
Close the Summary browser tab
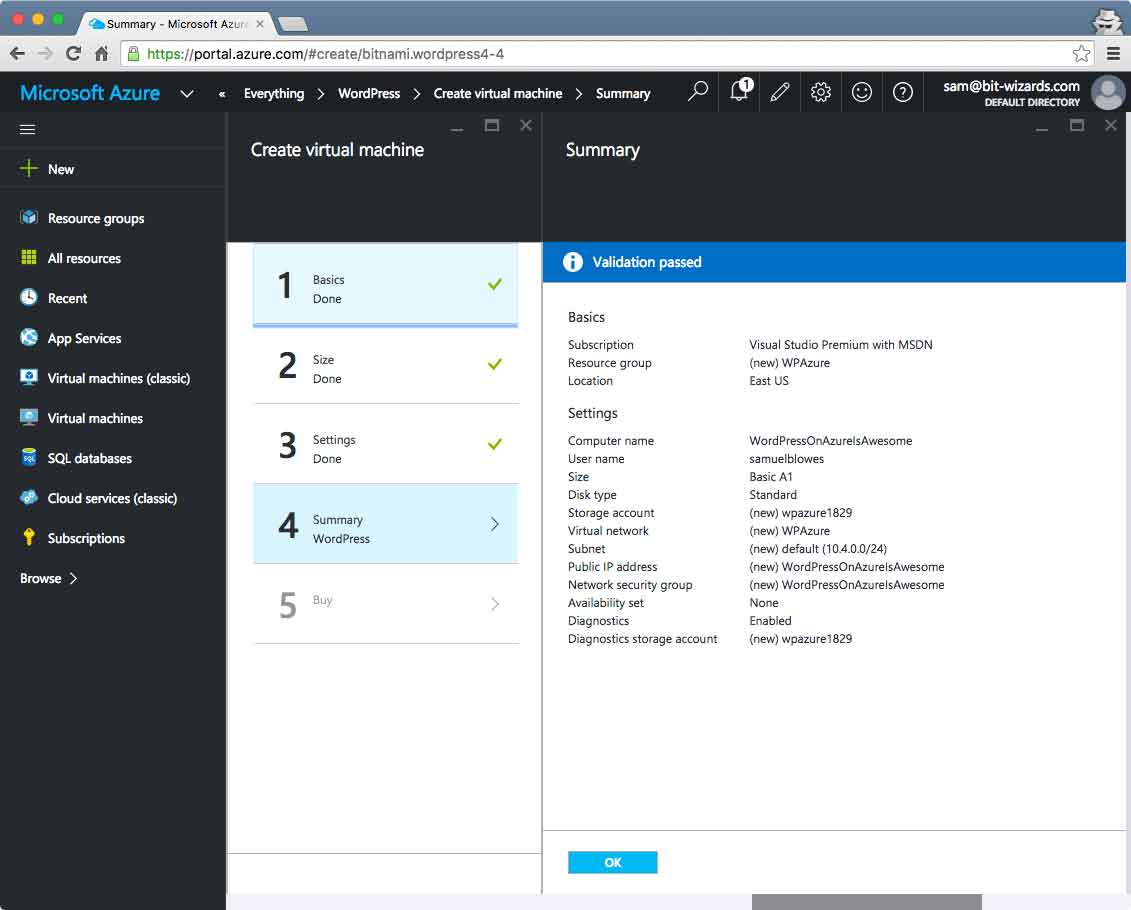(260, 24)
